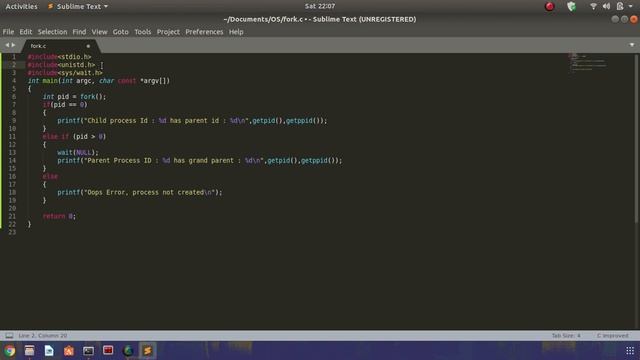Open the Edit menu

[x=25, y=32]
